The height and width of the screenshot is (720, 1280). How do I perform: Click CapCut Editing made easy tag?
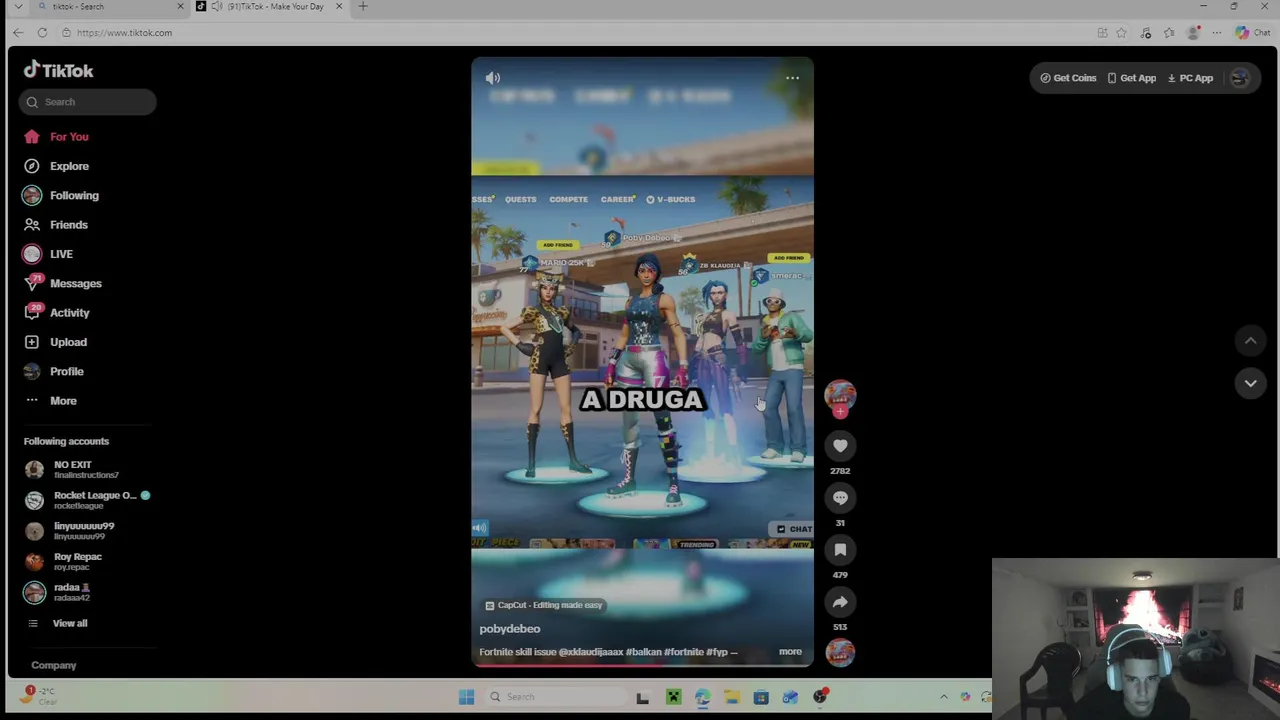(544, 605)
